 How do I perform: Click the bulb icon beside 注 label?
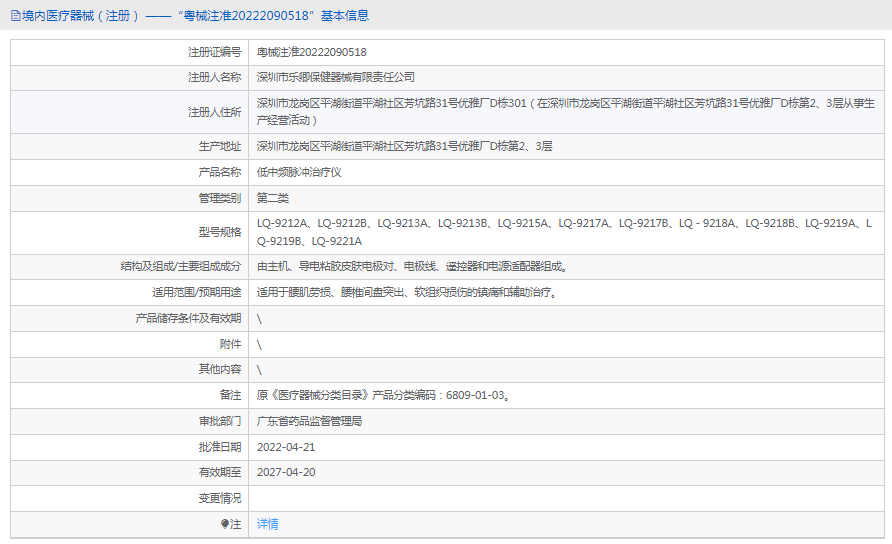tap(225, 524)
